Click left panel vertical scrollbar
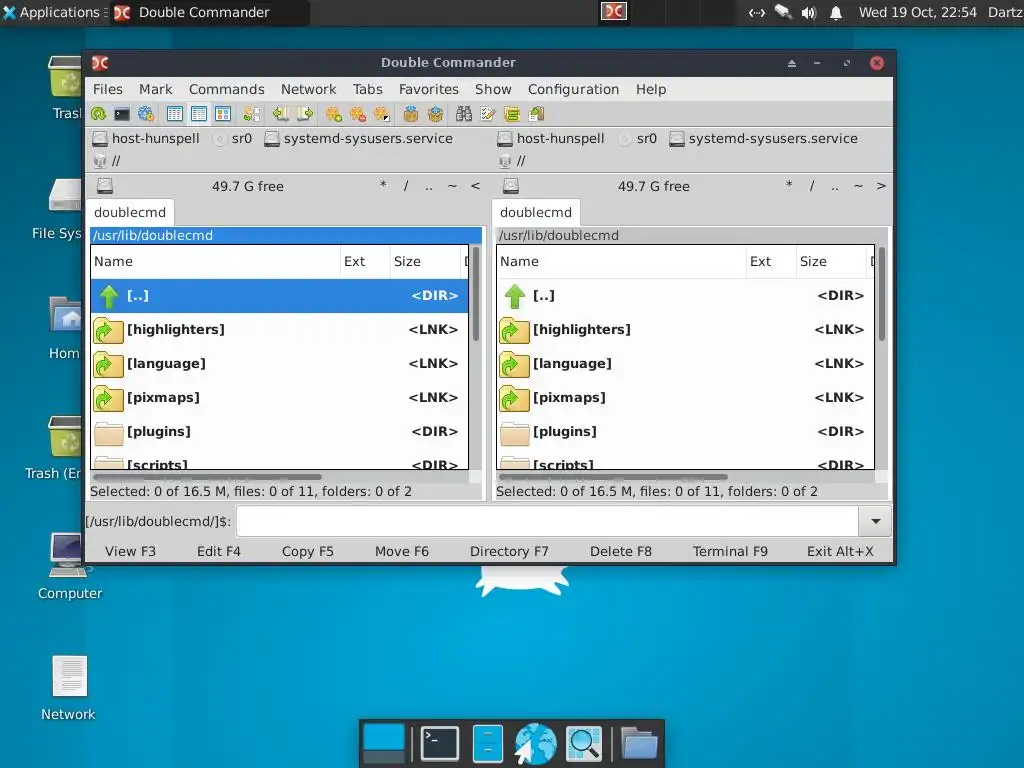The height and width of the screenshot is (768, 1024). tap(476, 294)
